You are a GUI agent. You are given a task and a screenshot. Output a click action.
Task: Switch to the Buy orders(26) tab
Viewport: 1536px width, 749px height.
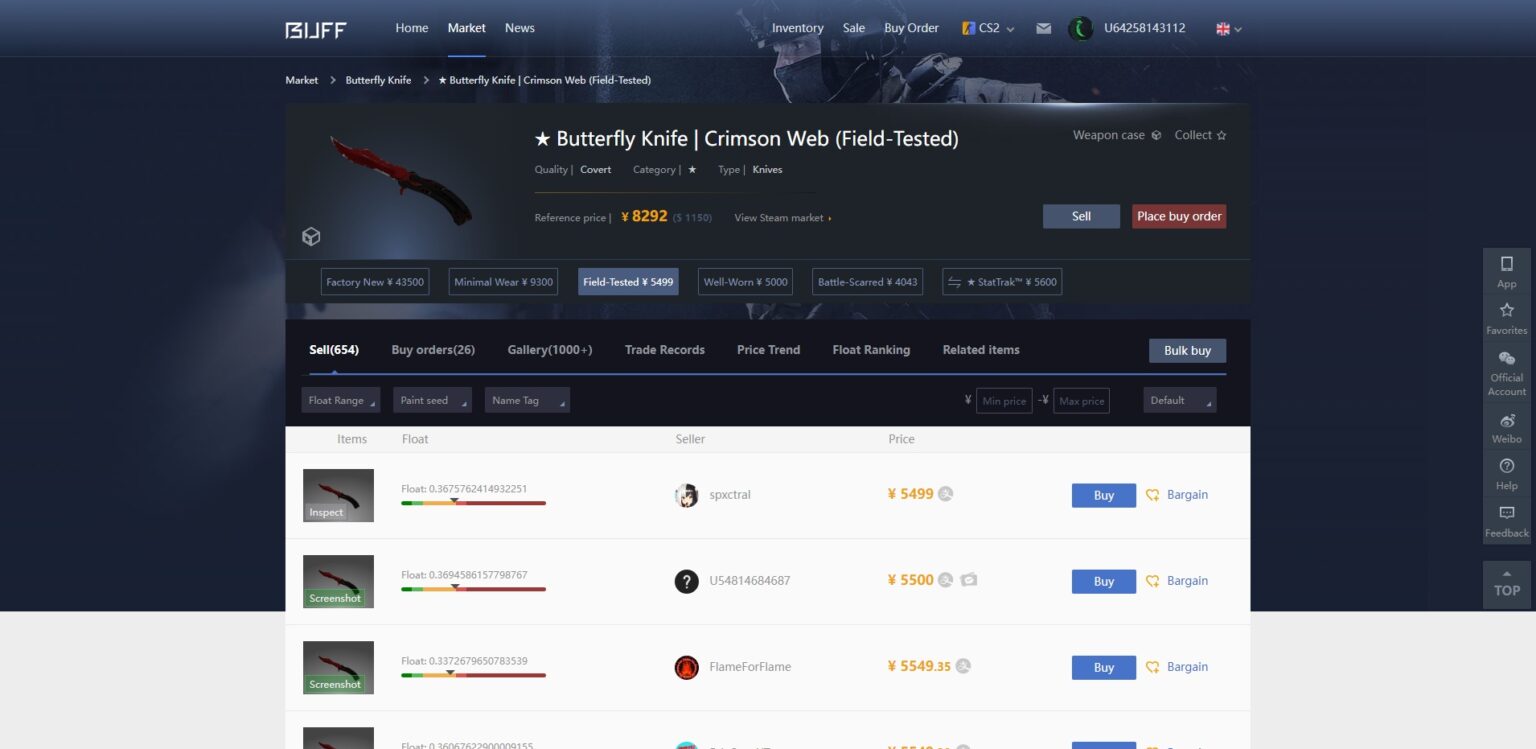(433, 350)
